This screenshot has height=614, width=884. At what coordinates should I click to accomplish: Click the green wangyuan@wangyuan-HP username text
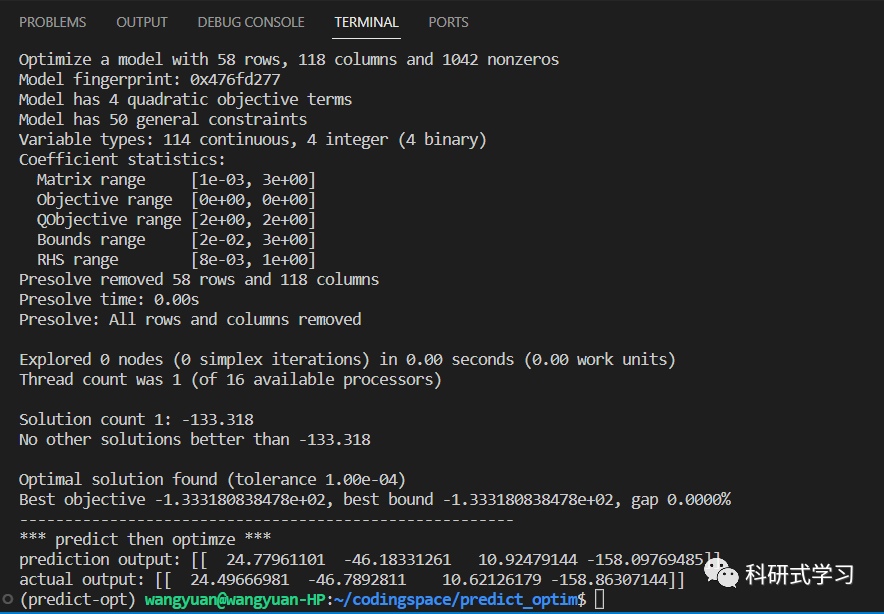coord(235,599)
